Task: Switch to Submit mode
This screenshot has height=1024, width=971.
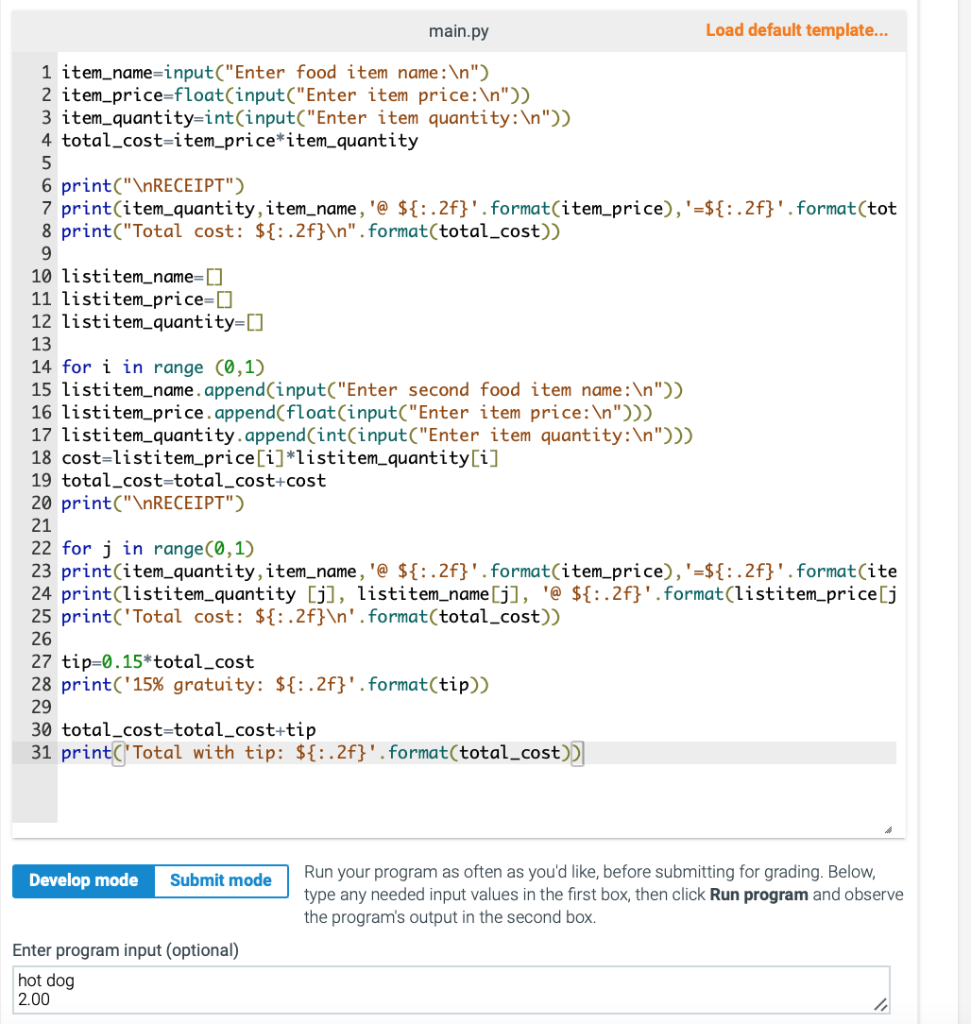Action: click(x=221, y=880)
